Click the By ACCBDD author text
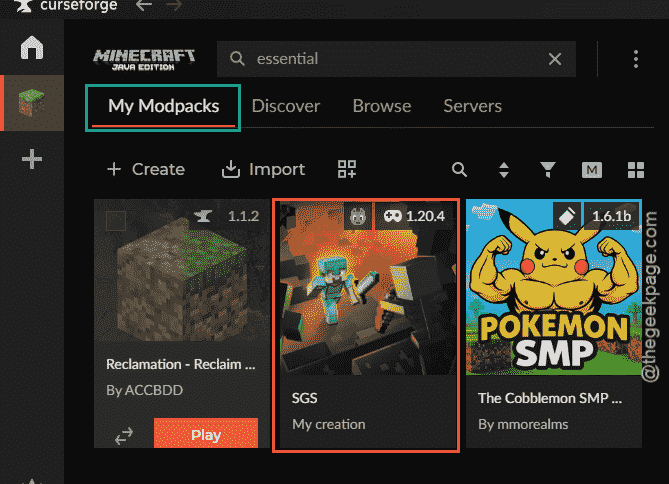669x484 pixels. pyautogui.click(x=144, y=390)
